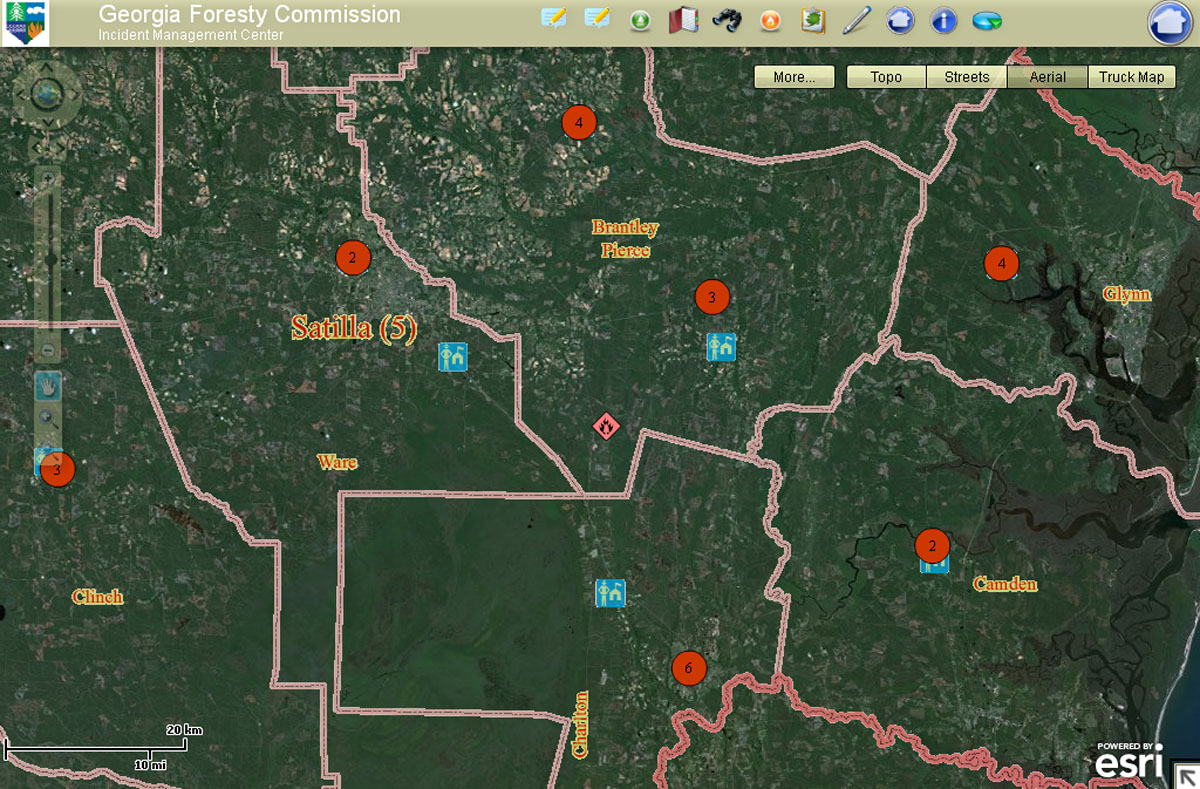Click the Incident Management Center subtitle
1200x789 pixels.
[x=191, y=35]
